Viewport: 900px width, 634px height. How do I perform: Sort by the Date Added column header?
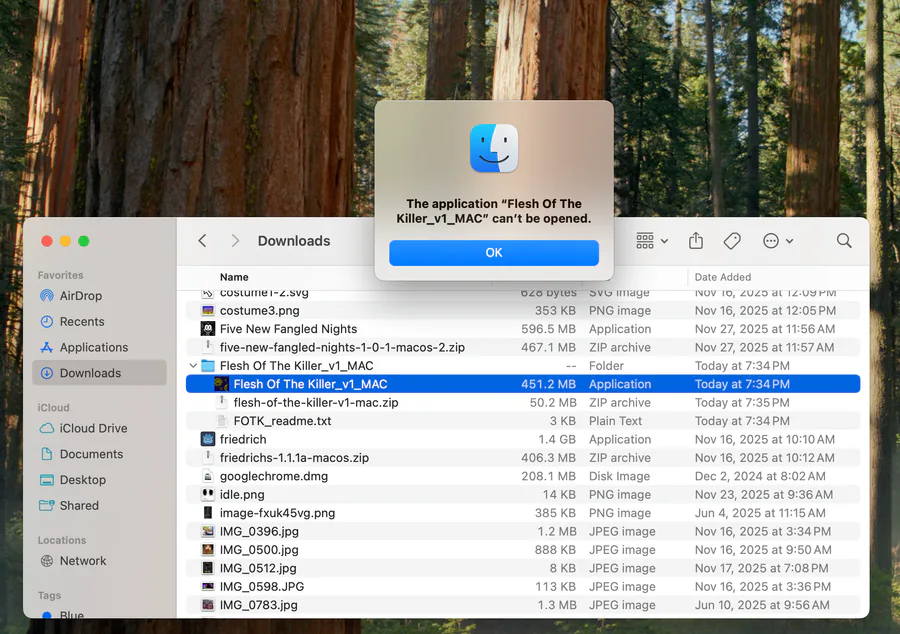click(723, 277)
